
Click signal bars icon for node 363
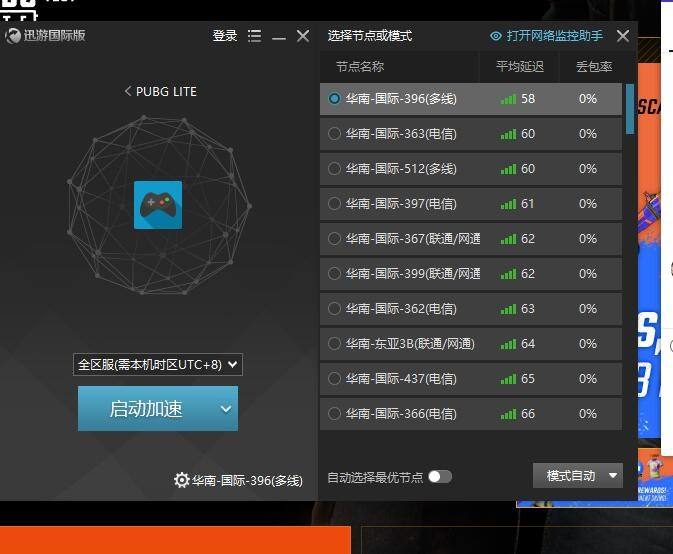pyautogui.click(x=508, y=134)
